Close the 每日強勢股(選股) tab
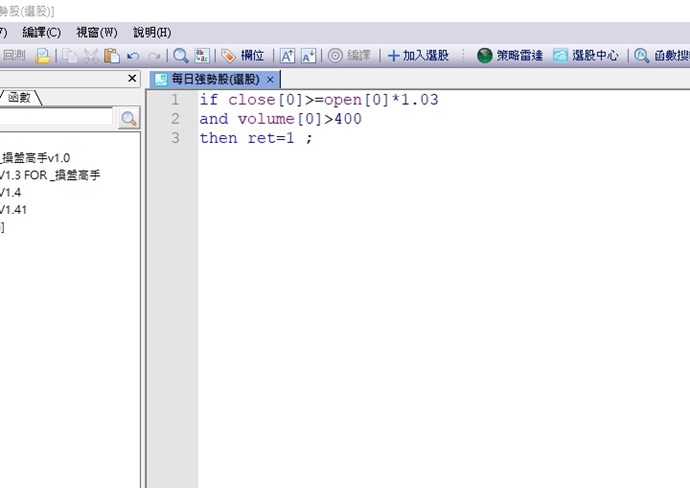The height and width of the screenshot is (488, 690). click(x=270, y=79)
